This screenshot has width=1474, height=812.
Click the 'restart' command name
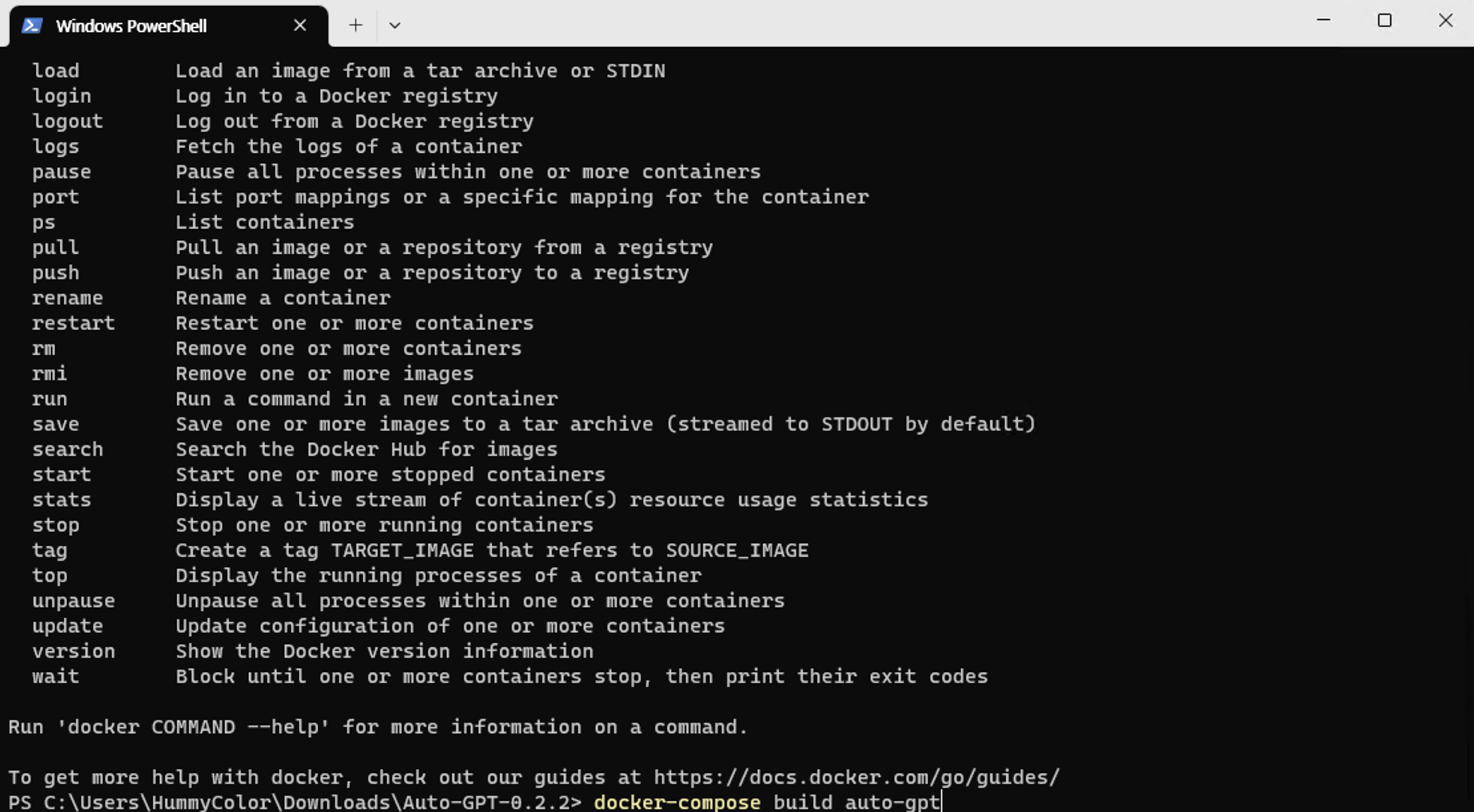click(x=73, y=323)
